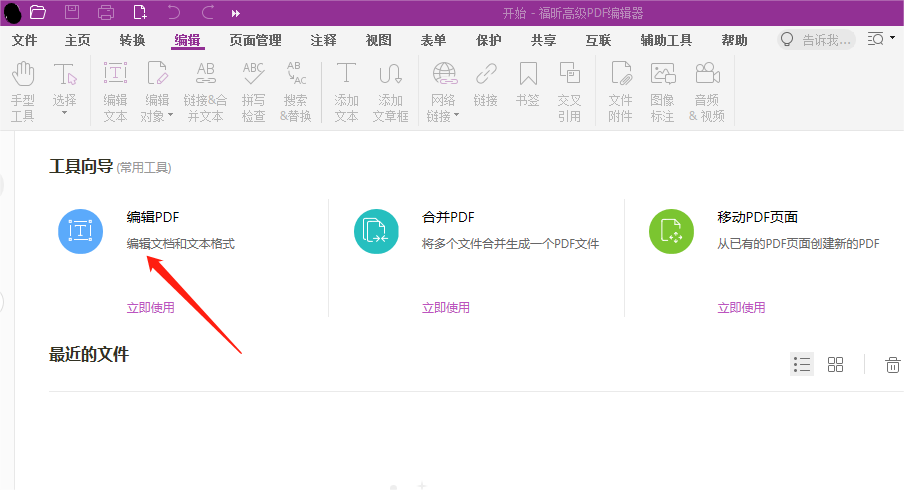
Task: Switch to Home (主页) tab
Action: [78, 40]
